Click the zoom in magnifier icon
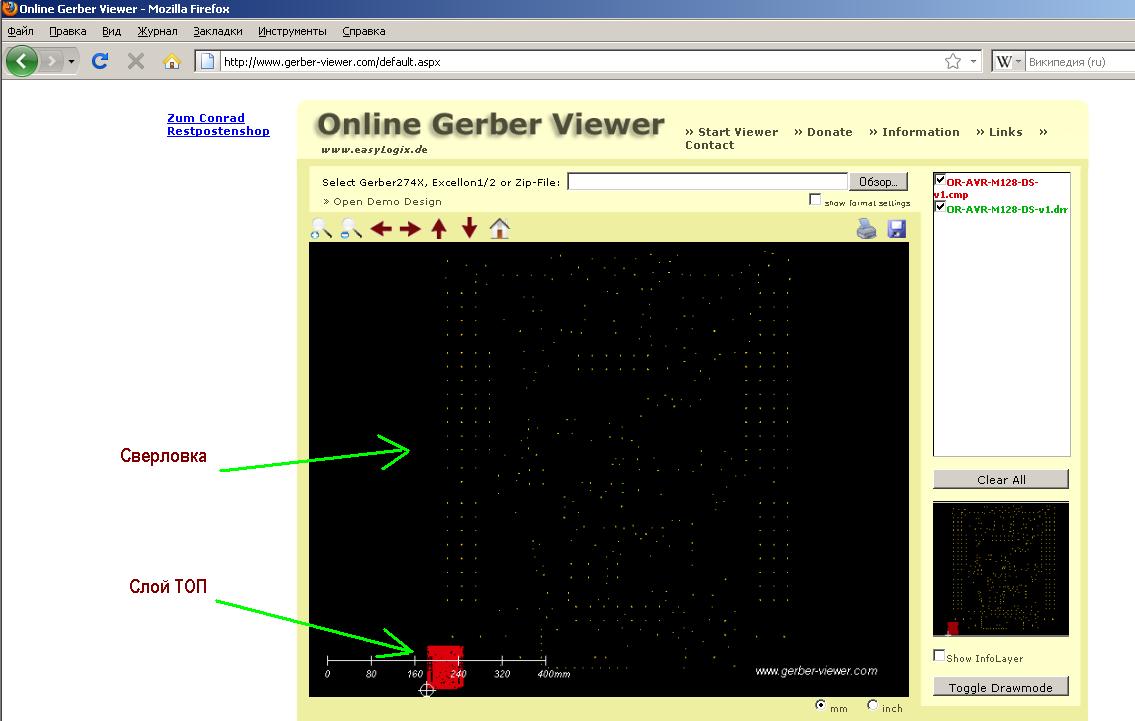This screenshot has width=1135, height=721. coord(321,229)
